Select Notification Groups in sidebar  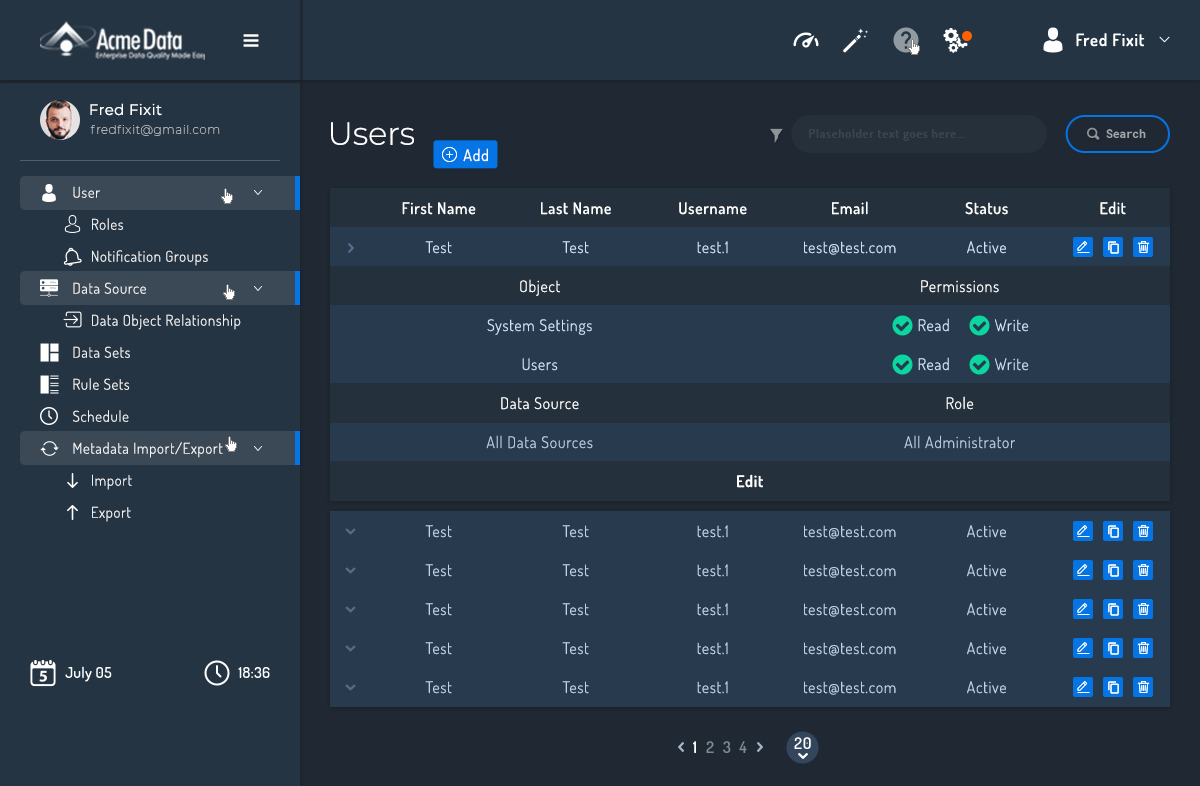(149, 257)
